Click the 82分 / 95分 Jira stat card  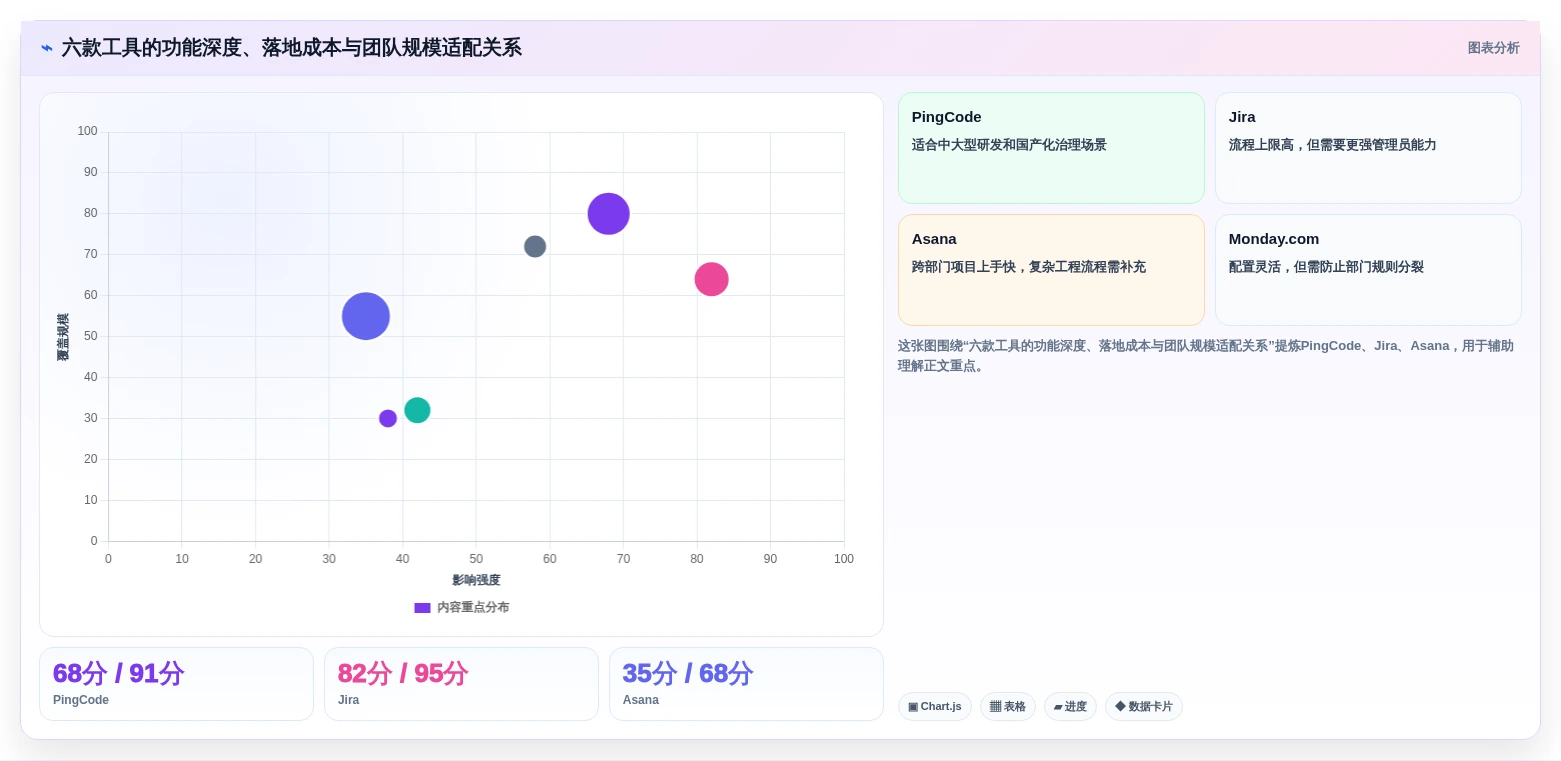461,684
